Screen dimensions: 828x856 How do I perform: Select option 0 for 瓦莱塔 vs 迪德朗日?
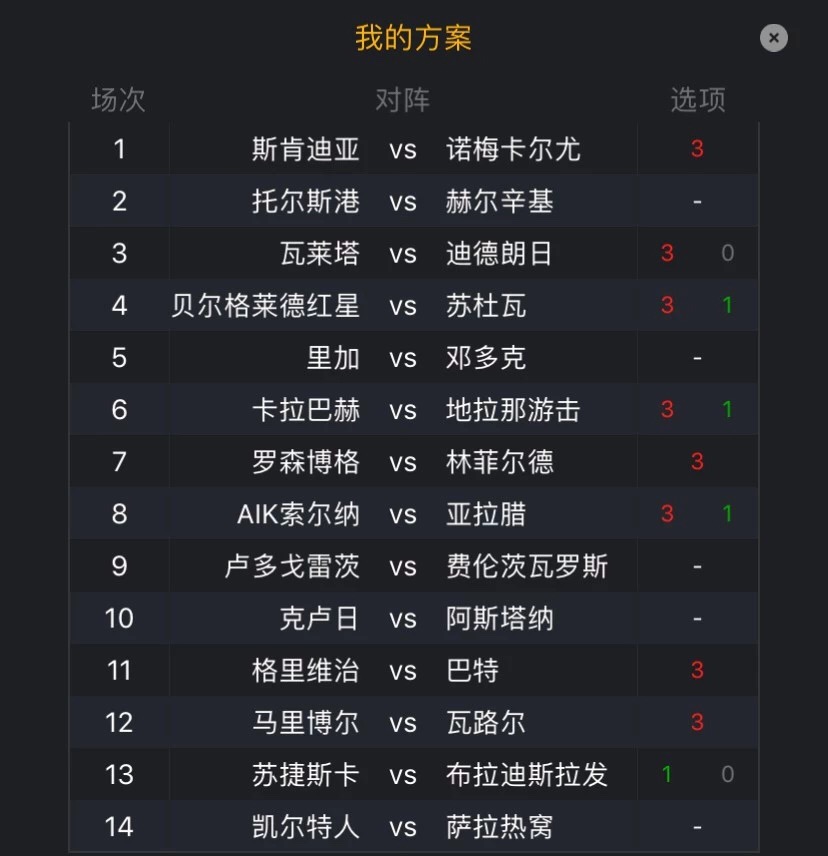pos(727,253)
